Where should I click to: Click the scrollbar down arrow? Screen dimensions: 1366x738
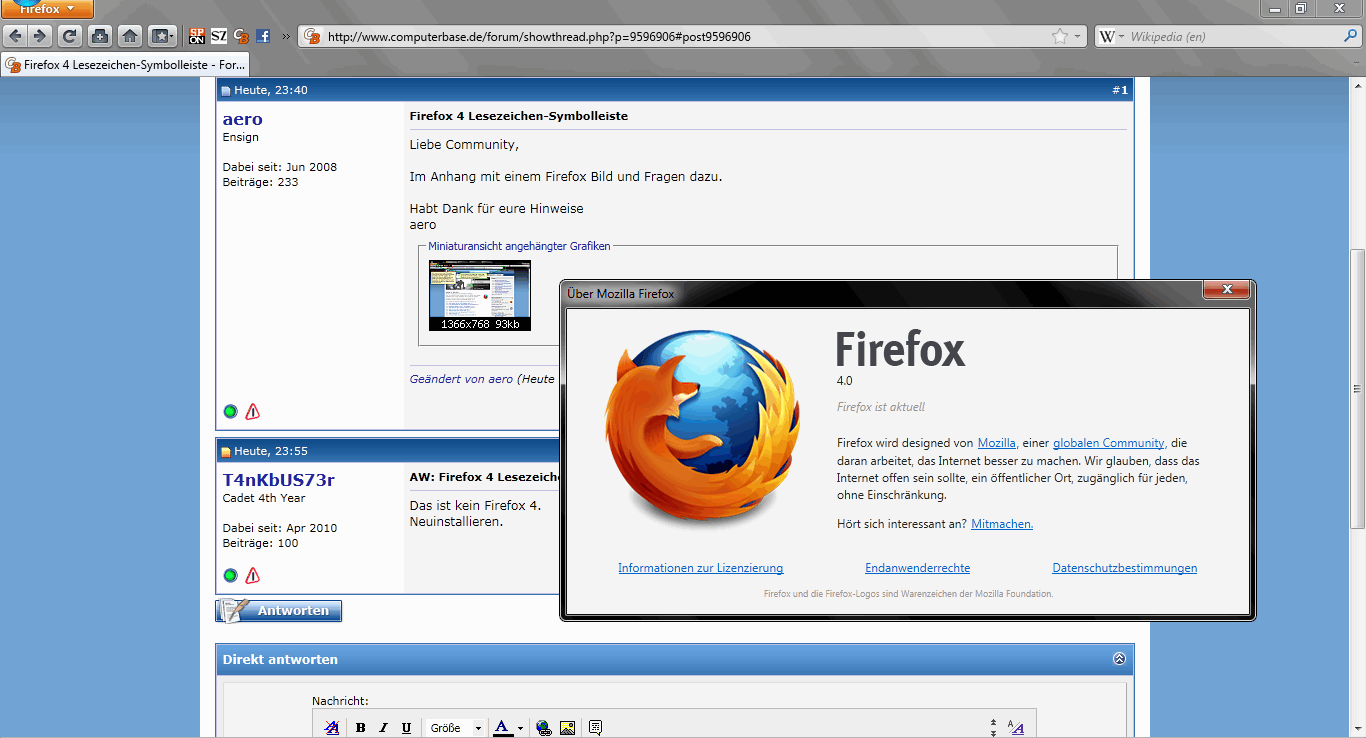click(1357, 730)
